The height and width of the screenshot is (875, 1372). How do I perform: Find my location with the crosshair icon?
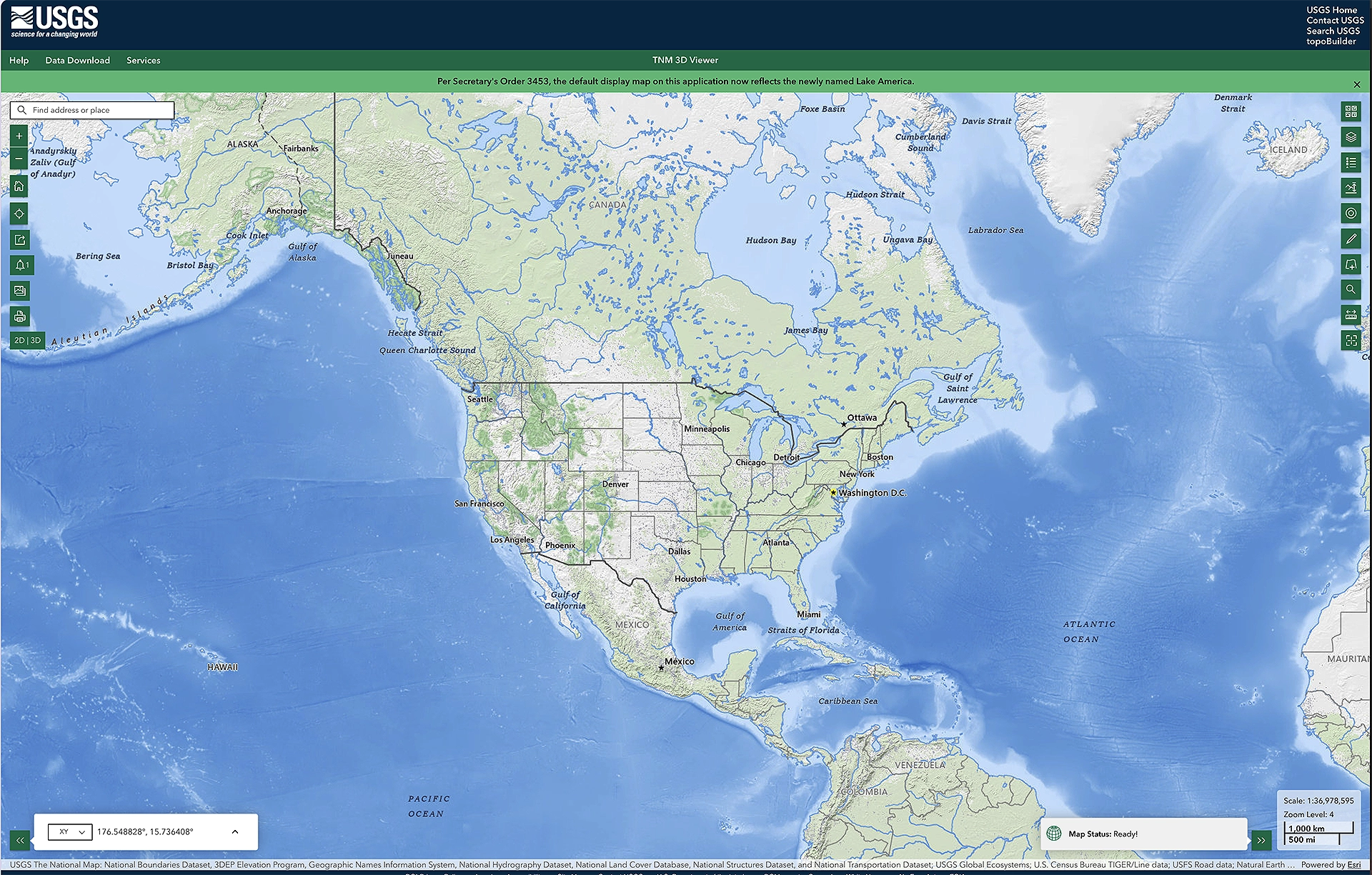click(x=19, y=213)
